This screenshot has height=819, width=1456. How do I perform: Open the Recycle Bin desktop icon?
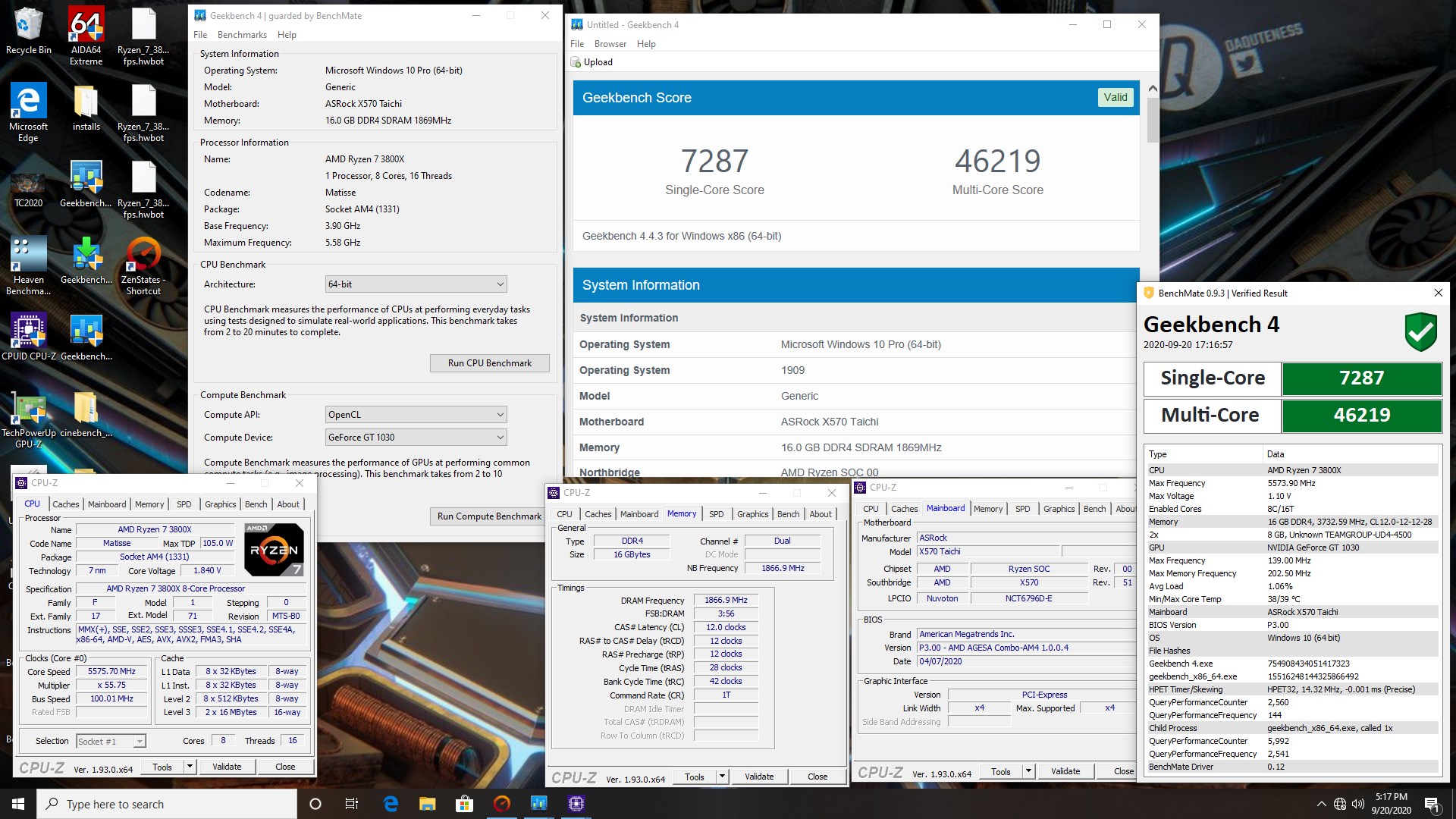(x=28, y=30)
